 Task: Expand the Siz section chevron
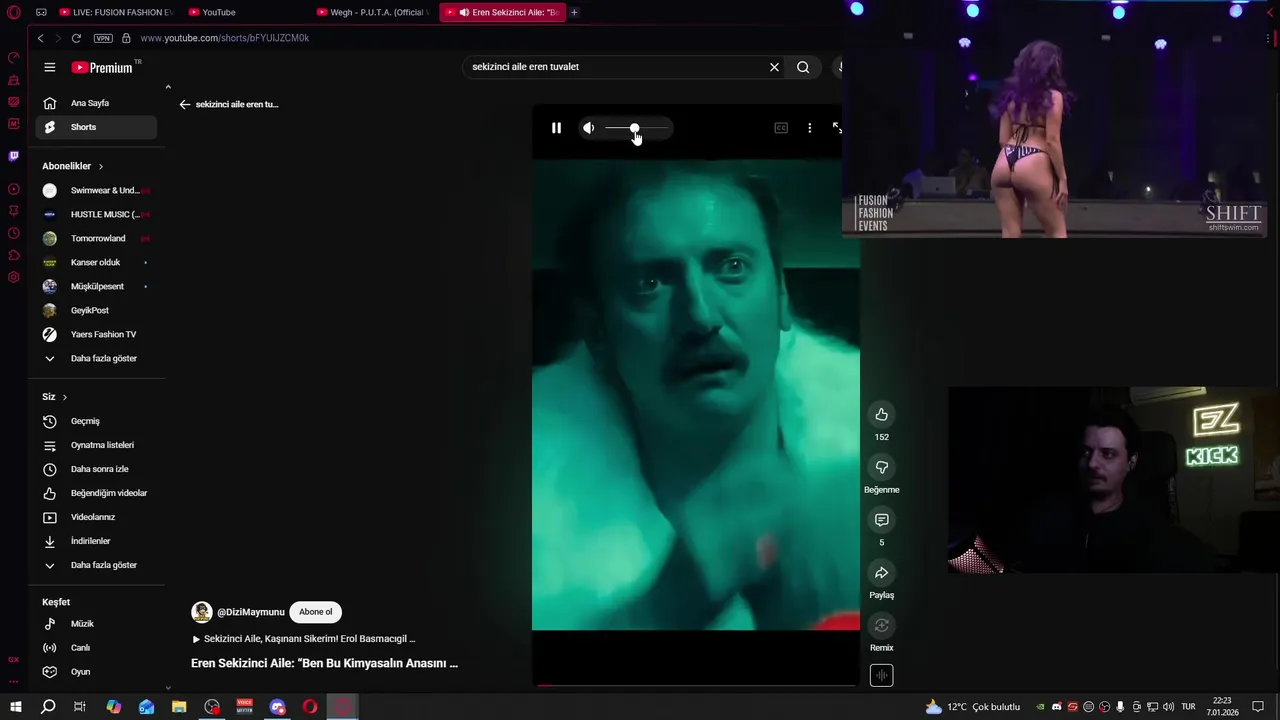pyautogui.click(x=65, y=397)
